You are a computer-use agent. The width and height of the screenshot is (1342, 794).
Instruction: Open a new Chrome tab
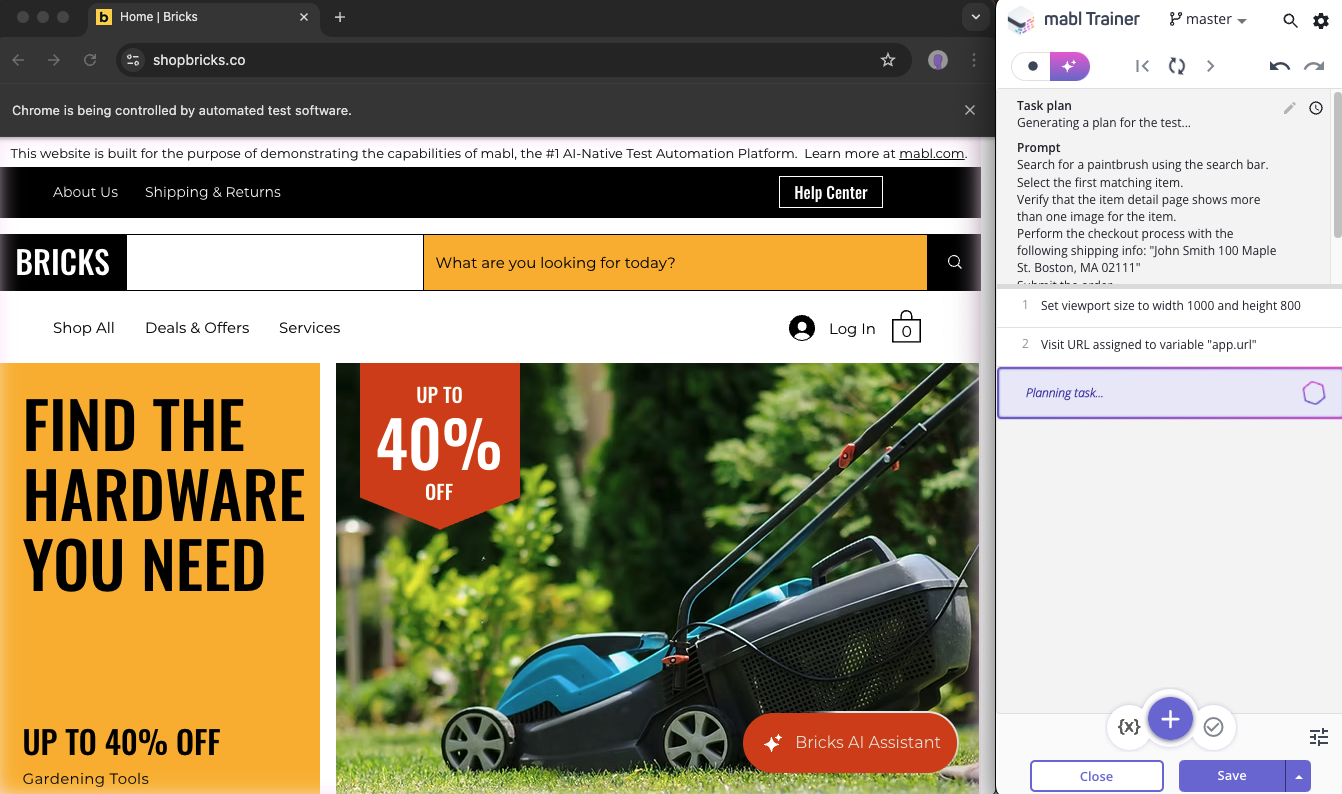click(340, 17)
